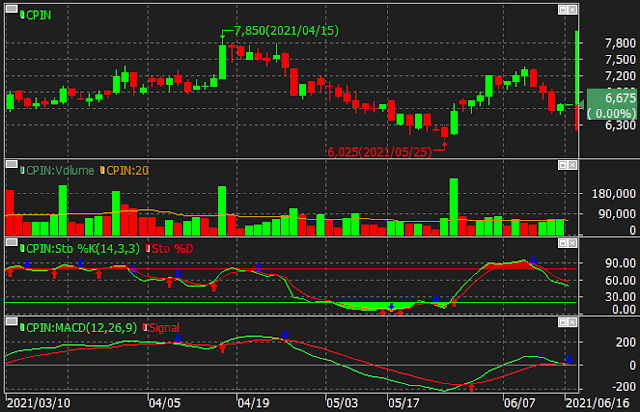Click the -200 MACD axis value
This screenshot has width=640, height=412.
(624, 387)
